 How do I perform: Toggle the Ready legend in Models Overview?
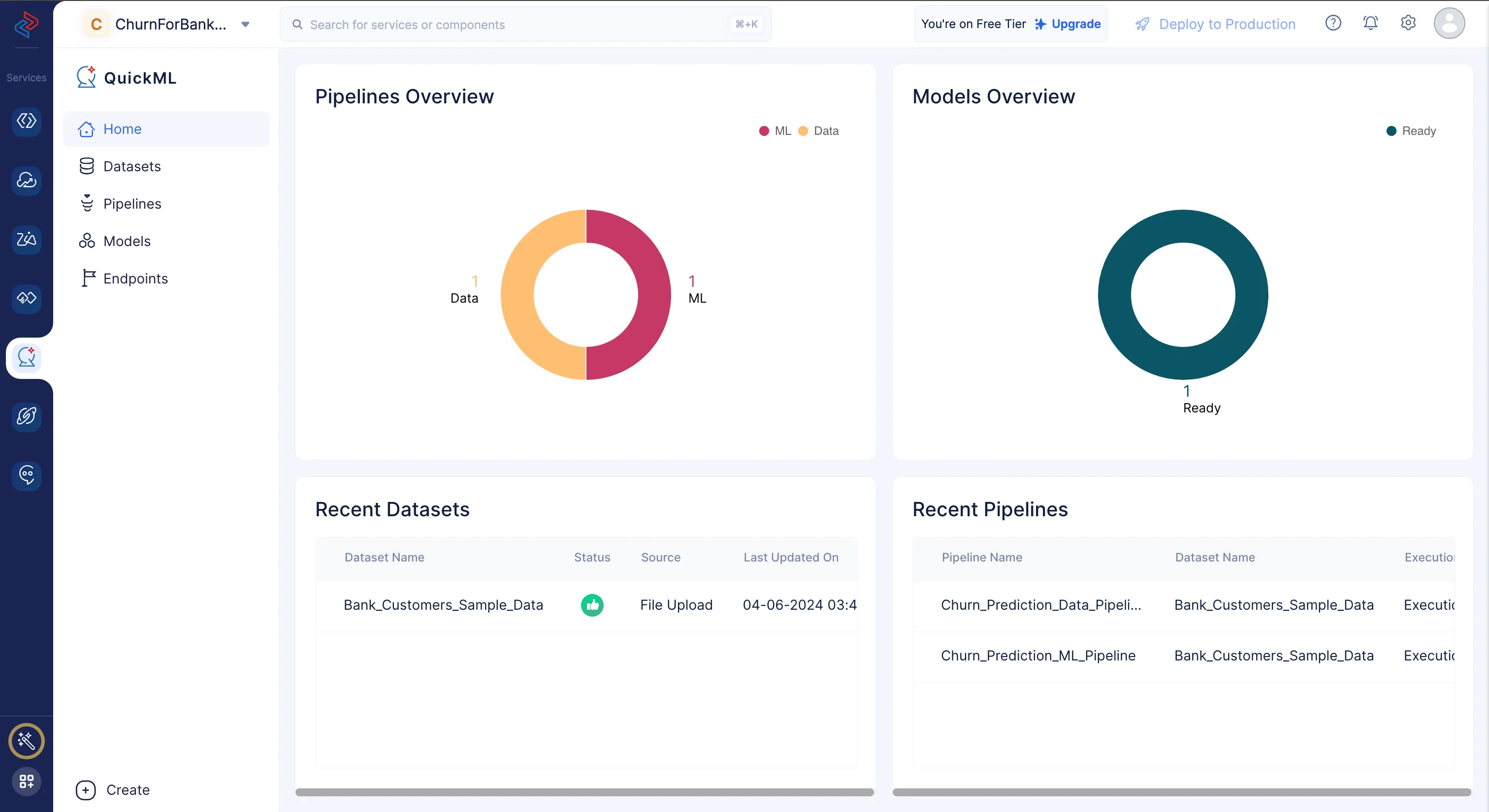tap(1411, 131)
